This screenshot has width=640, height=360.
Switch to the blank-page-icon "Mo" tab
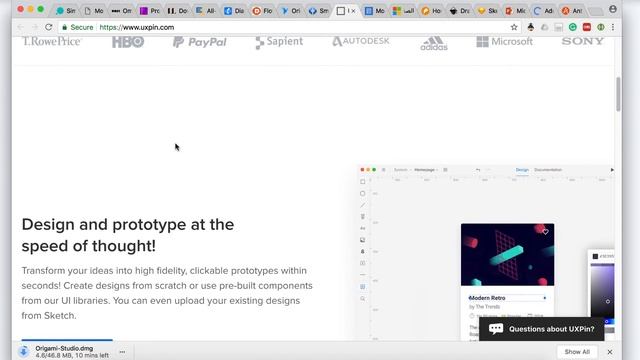[94, 11]
